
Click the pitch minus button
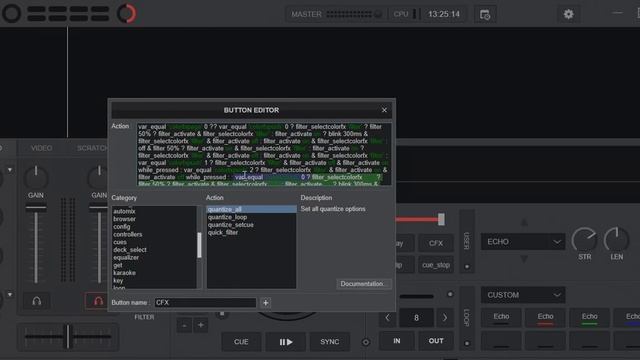(x=184, y=325)
